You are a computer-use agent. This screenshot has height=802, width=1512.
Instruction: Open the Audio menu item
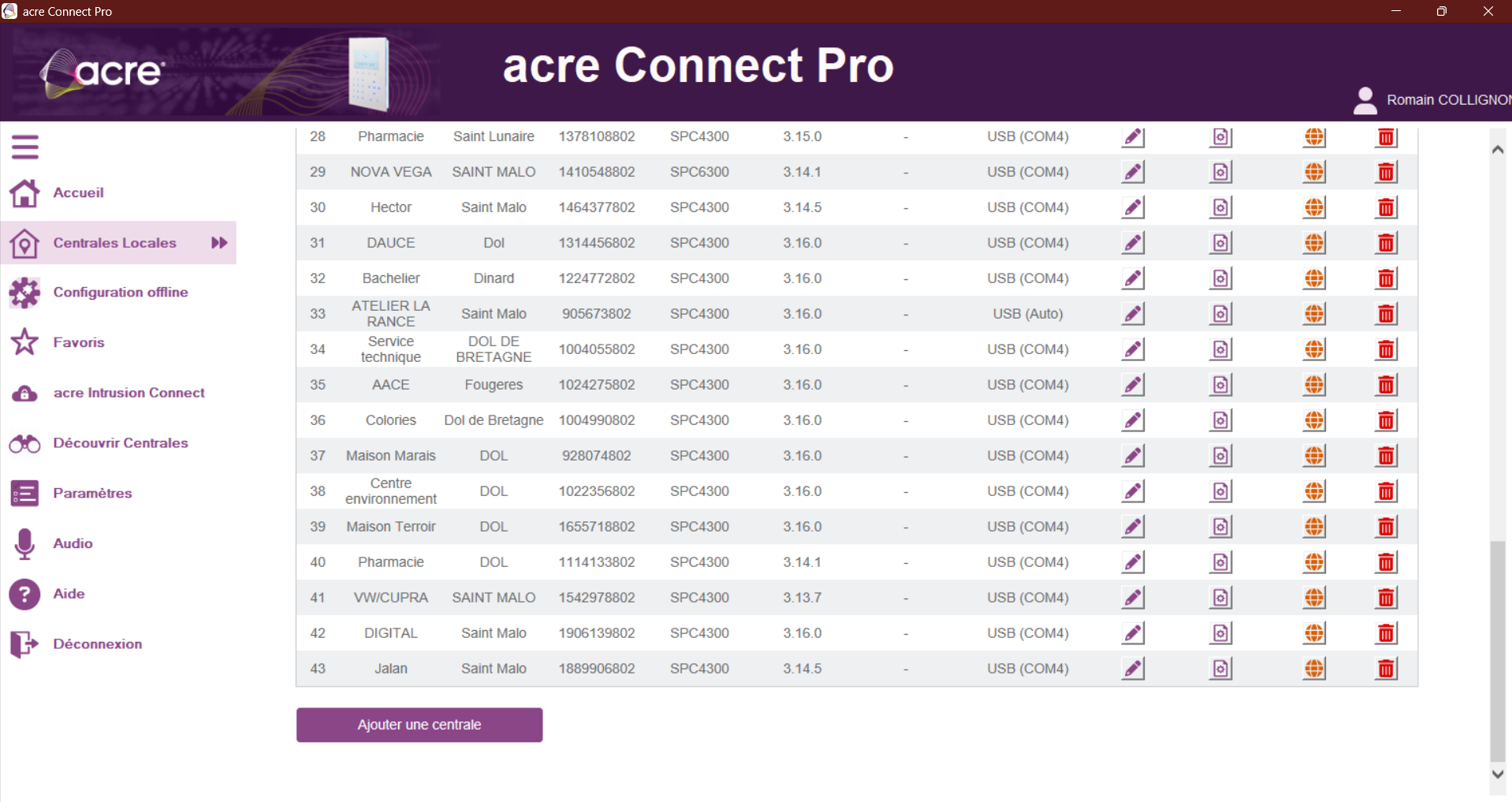click(x=73, y=543)
